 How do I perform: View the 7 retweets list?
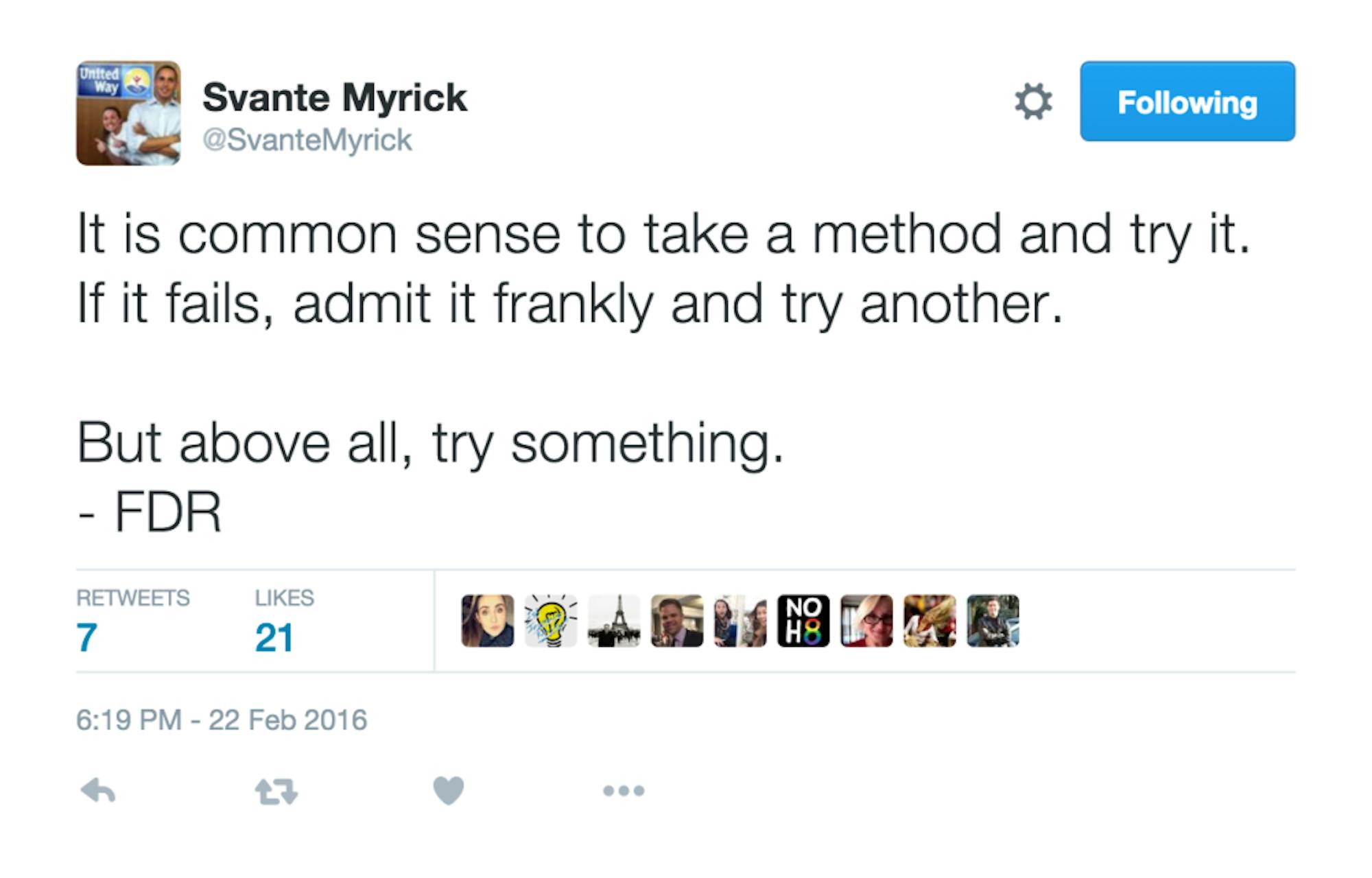pyautogui.click(x=86, y=637)
